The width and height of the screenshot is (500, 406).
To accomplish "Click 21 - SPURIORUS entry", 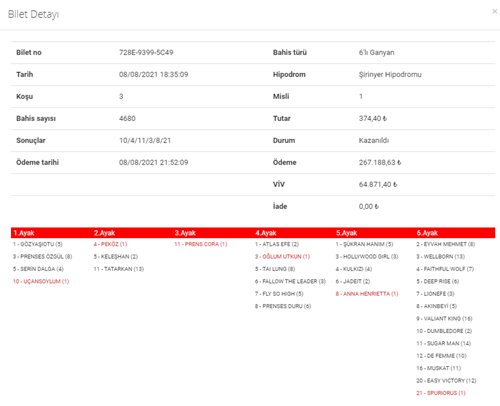I will click(441, 393).
